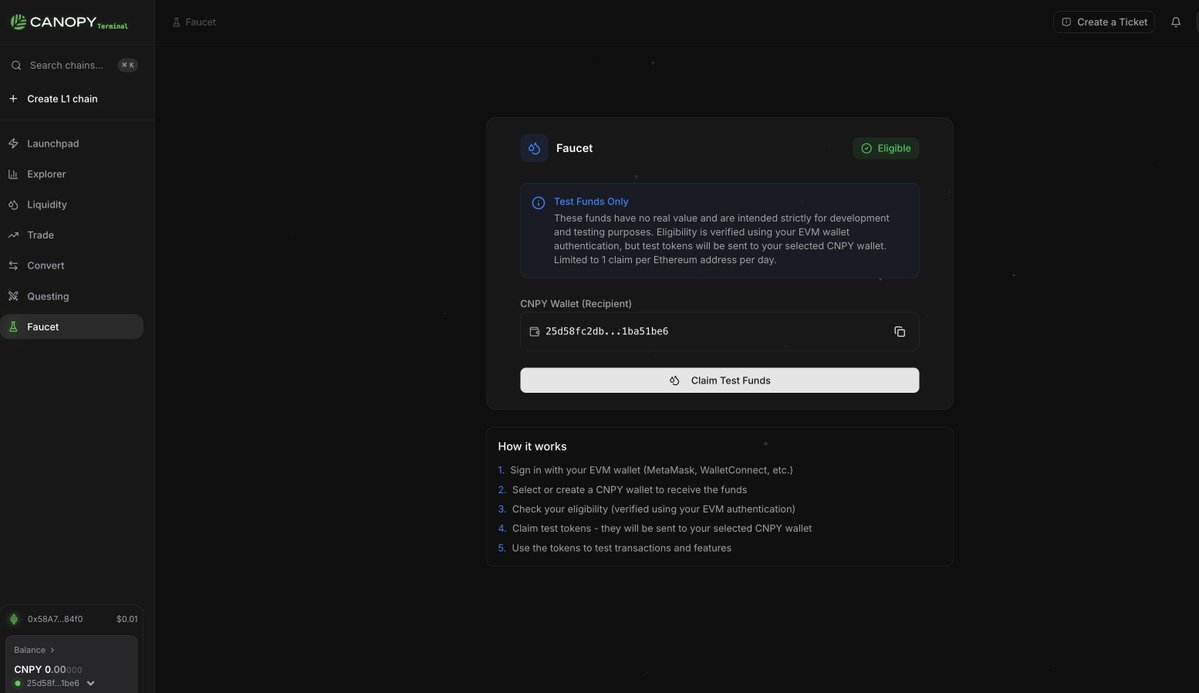Viewport: 1199px width, 693px height.
Task: Click the Trade trend-line icon
Action: pos(13,236)
